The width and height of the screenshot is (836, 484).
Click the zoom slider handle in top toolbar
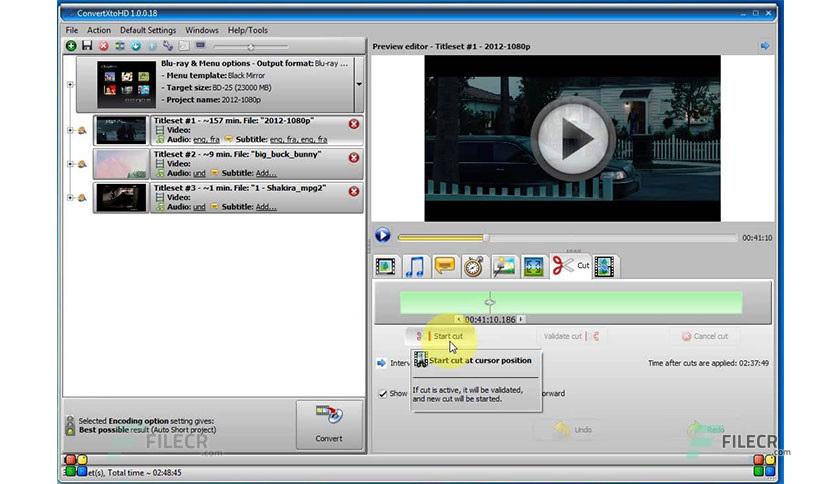251,47
